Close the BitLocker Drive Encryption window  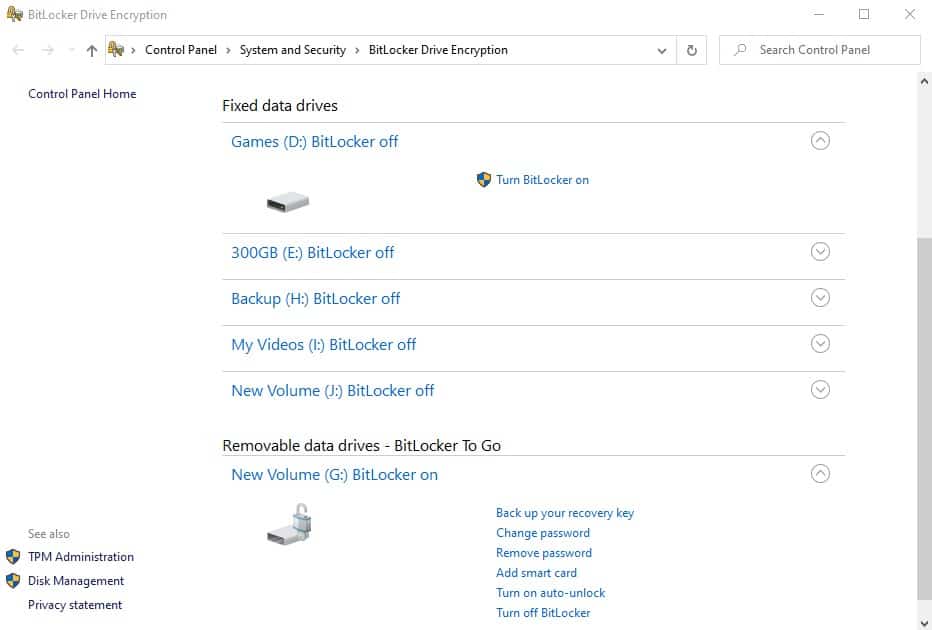coord(910,14)
